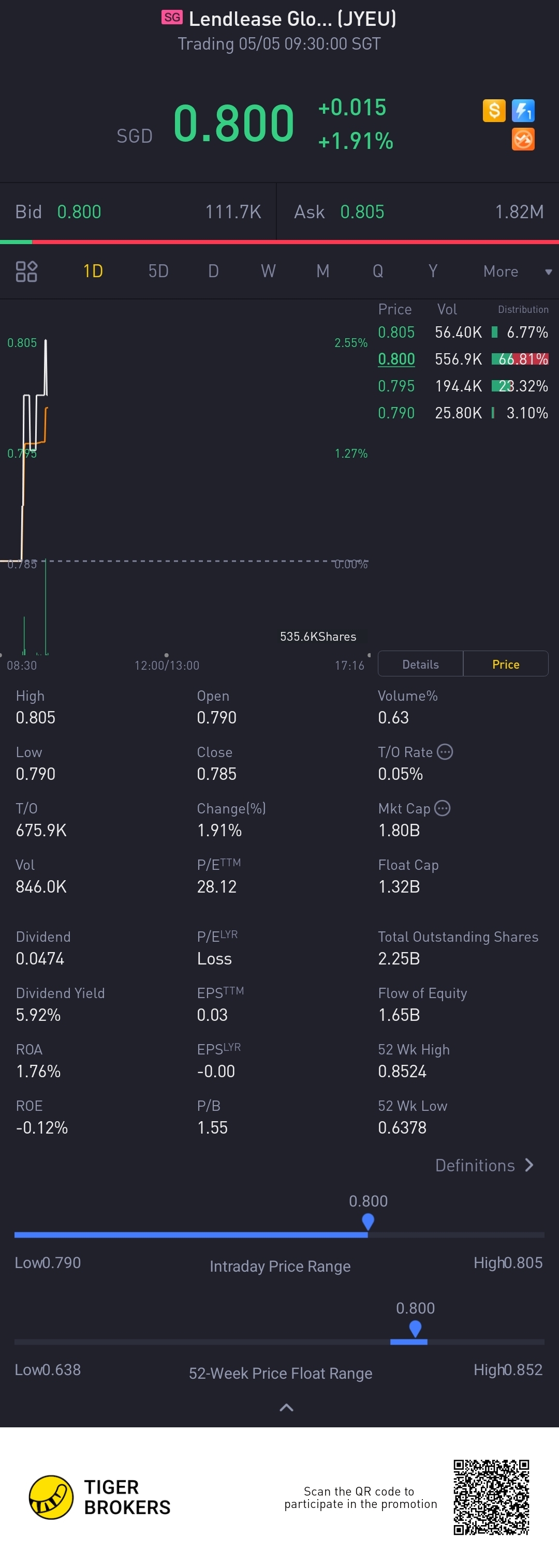
Task: Tap the T/O Rate info icon
Action: click(x=445, y=752)
